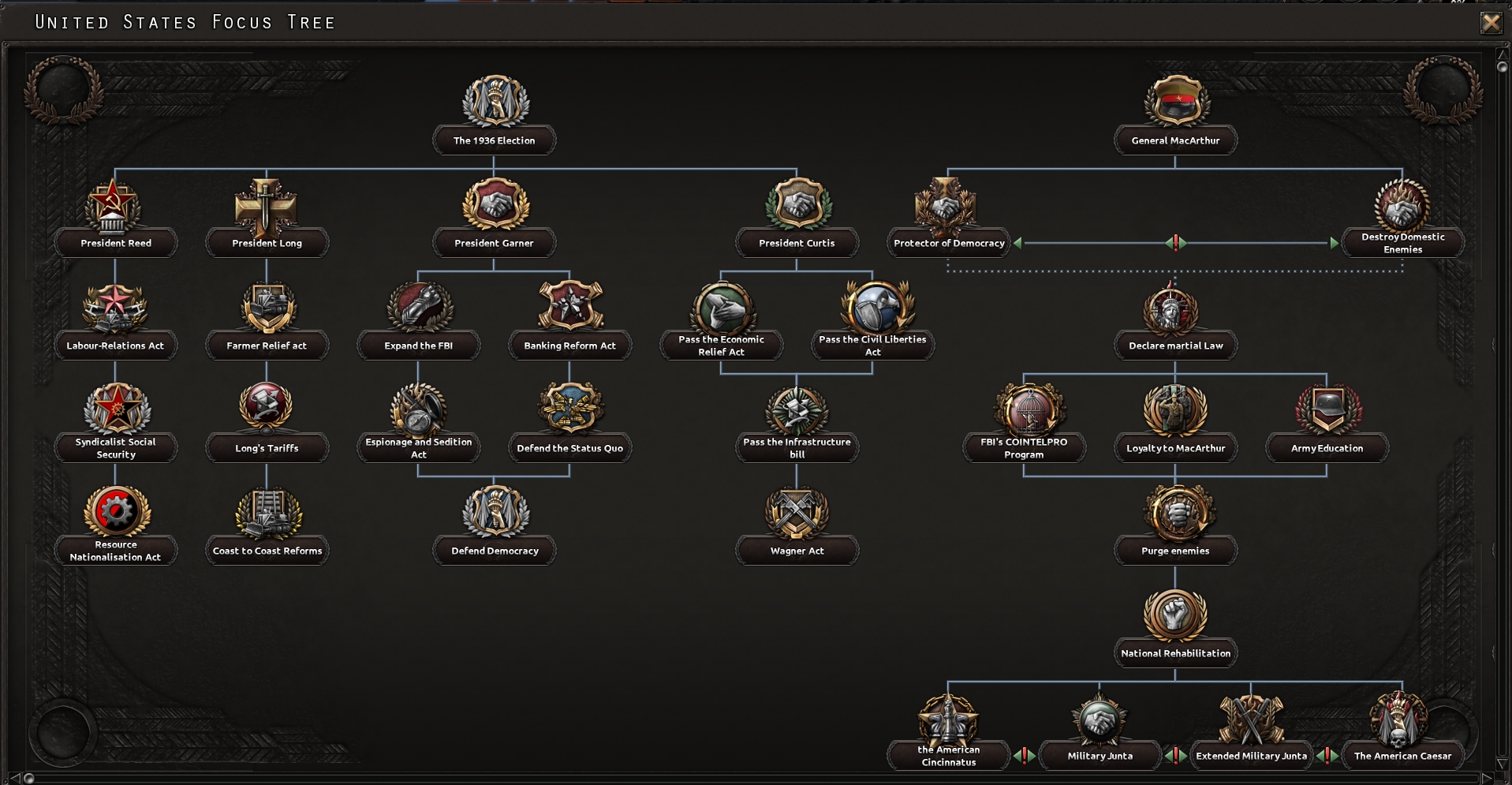Image resolution: width=1512 pixels, height=785 pixels.
Task: Open the Expand the FBI focus icon
Action: [419, 306]
